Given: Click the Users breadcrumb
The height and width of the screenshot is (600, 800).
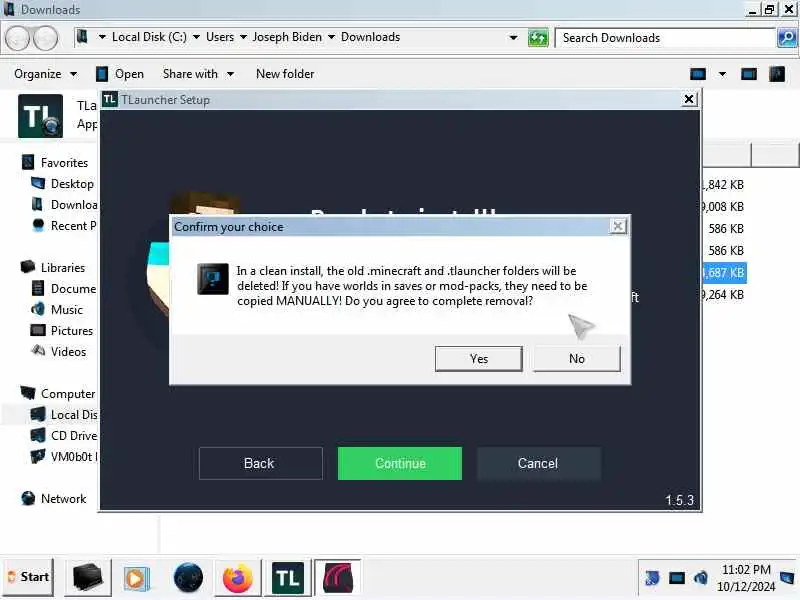Looking at the screenshot, I should click(220, 37).
